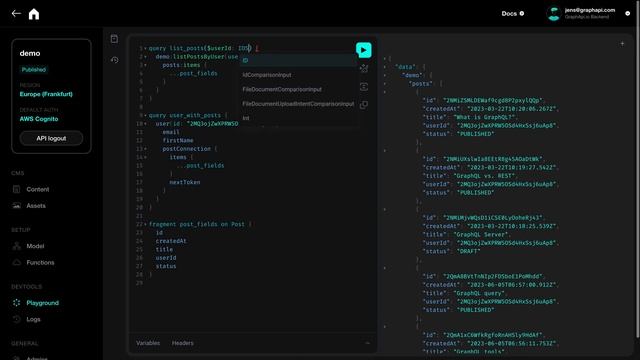Click the Functions cloud icon
Image resolution: width=640 pixels, height=360 pixels.
coord(16,262)
